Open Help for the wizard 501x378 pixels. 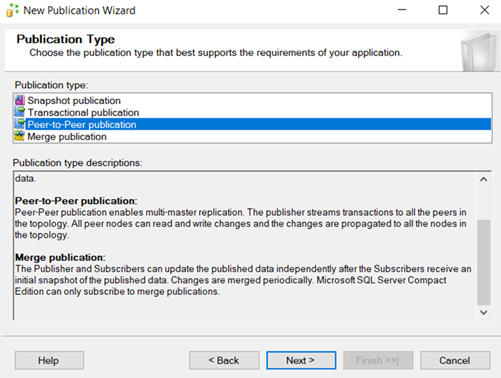coord(49,360)
